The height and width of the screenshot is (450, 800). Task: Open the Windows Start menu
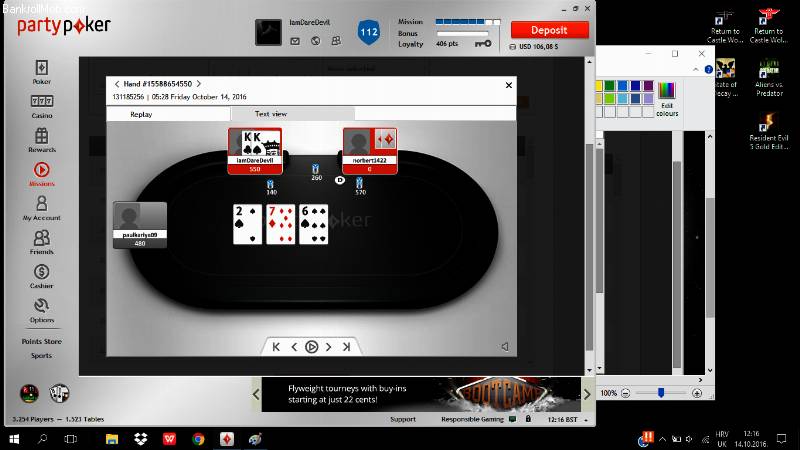[14, 439]
